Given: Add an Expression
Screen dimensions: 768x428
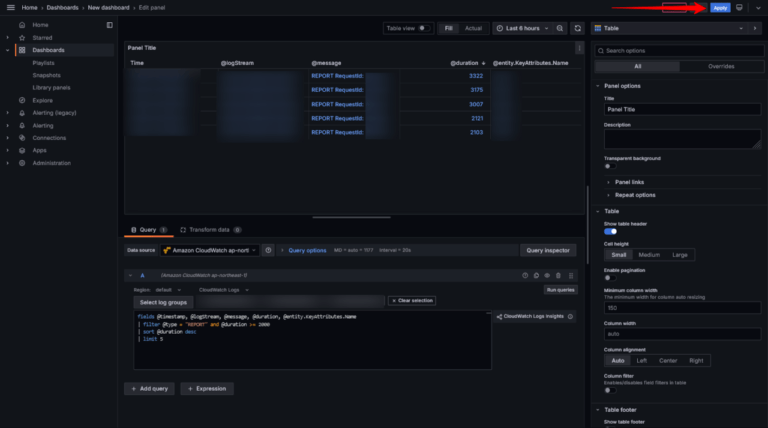Looking at the screenshot, I should tap(207, 389).
